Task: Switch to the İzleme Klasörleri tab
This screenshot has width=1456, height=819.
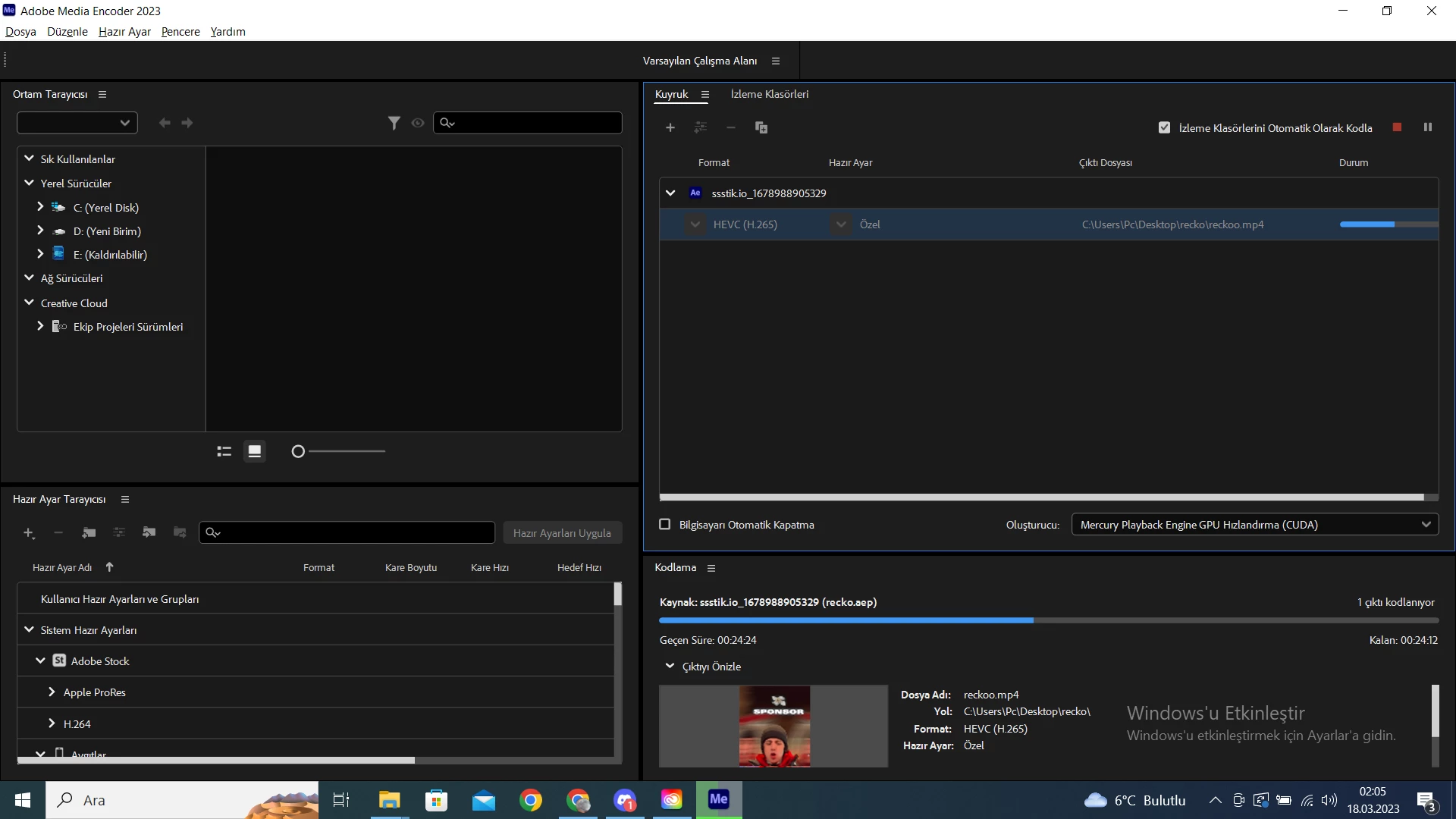Action: [769, 94]
